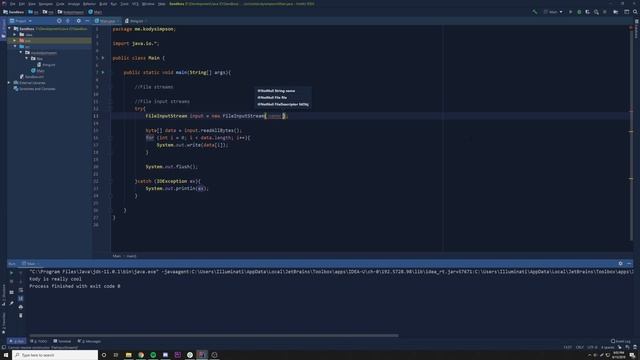The image size is (640, 360).
Task: Click the Collapse All icon in Project panel
Action: click(68, 21)
